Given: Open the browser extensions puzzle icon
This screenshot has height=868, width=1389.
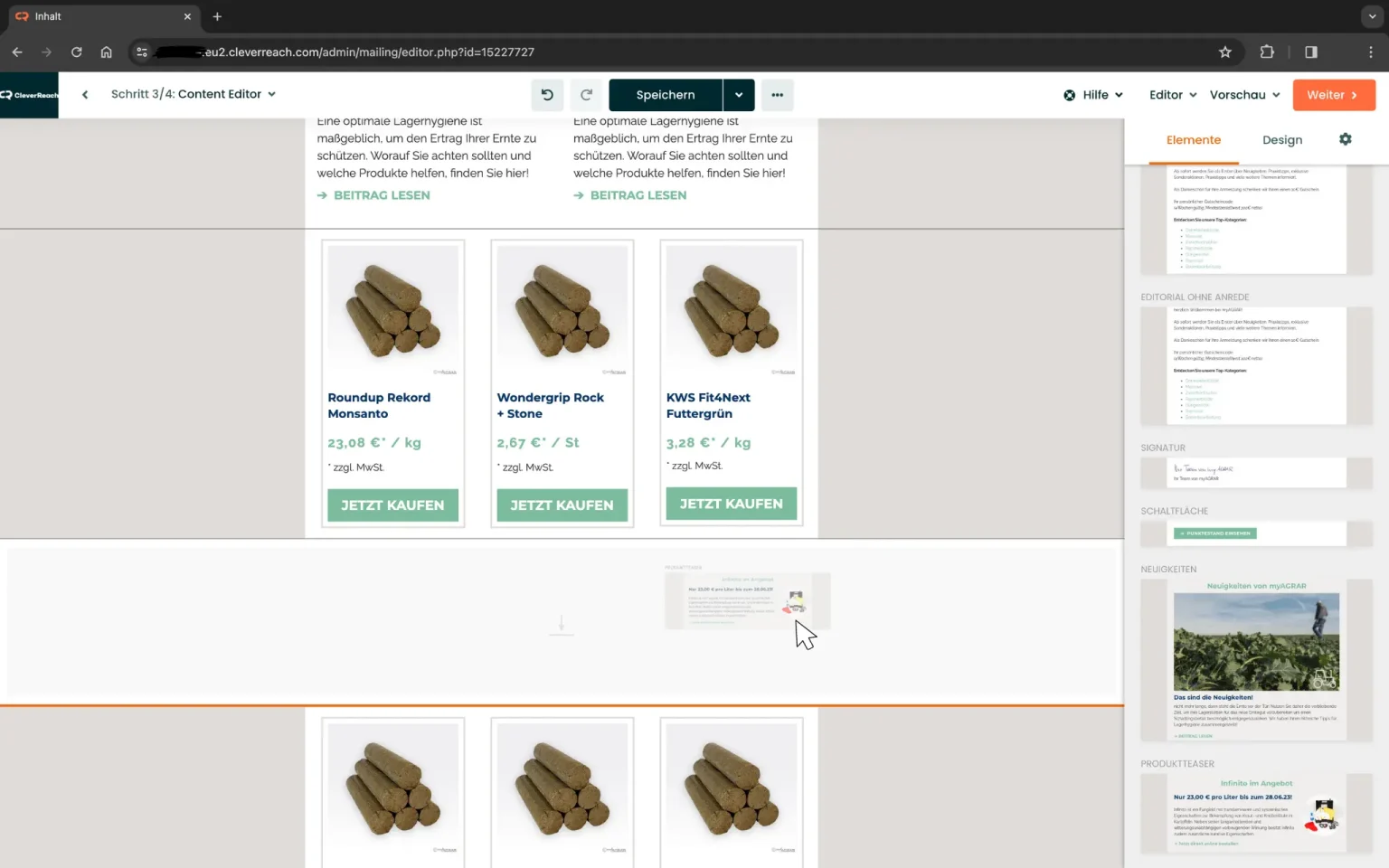Looking at the screenshot, I should (x=1267, y=52).
